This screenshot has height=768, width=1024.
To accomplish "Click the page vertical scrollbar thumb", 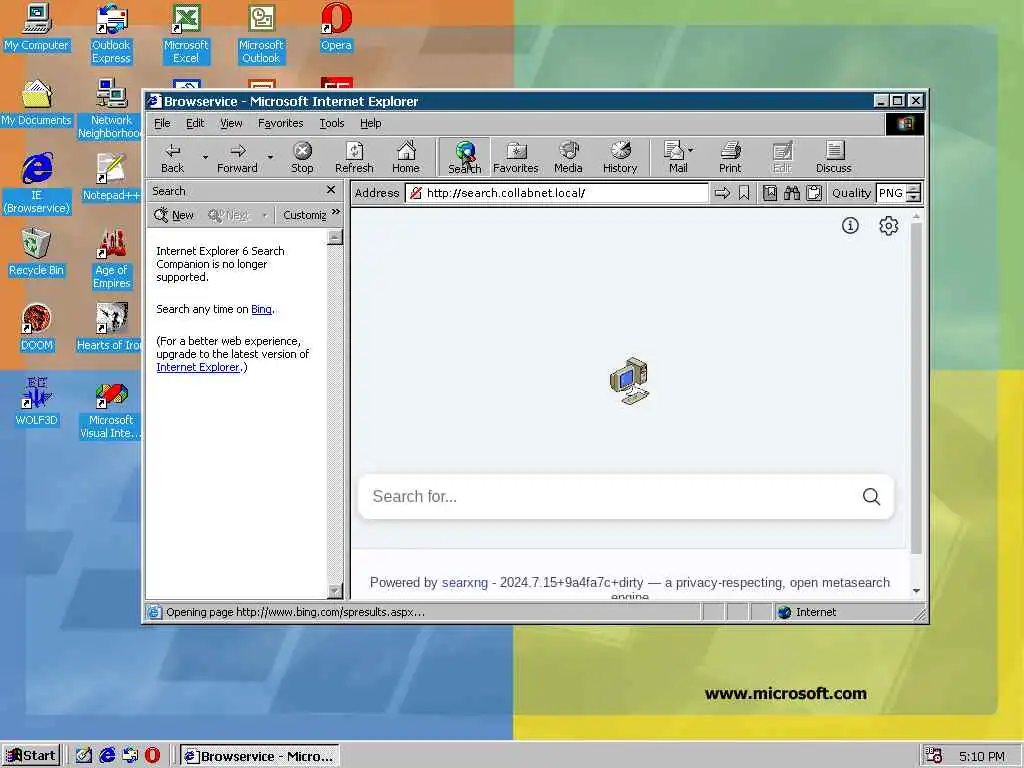I will tap(916, 388).
